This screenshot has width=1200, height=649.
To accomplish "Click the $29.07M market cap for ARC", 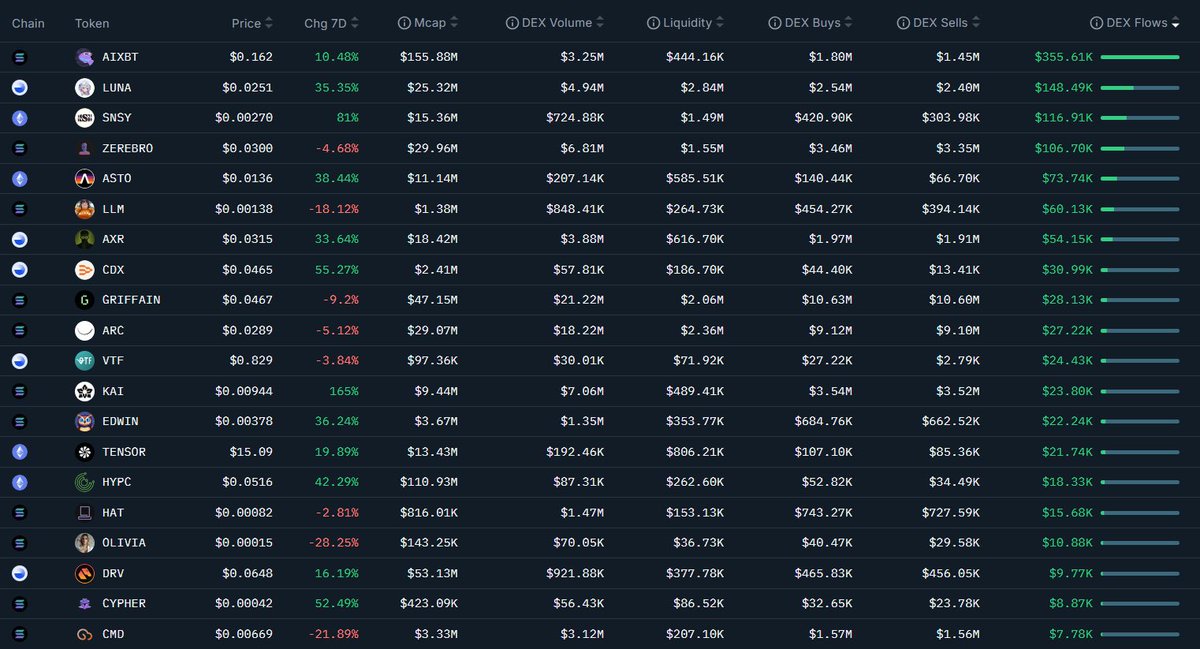I will click(x=432, y=331).
